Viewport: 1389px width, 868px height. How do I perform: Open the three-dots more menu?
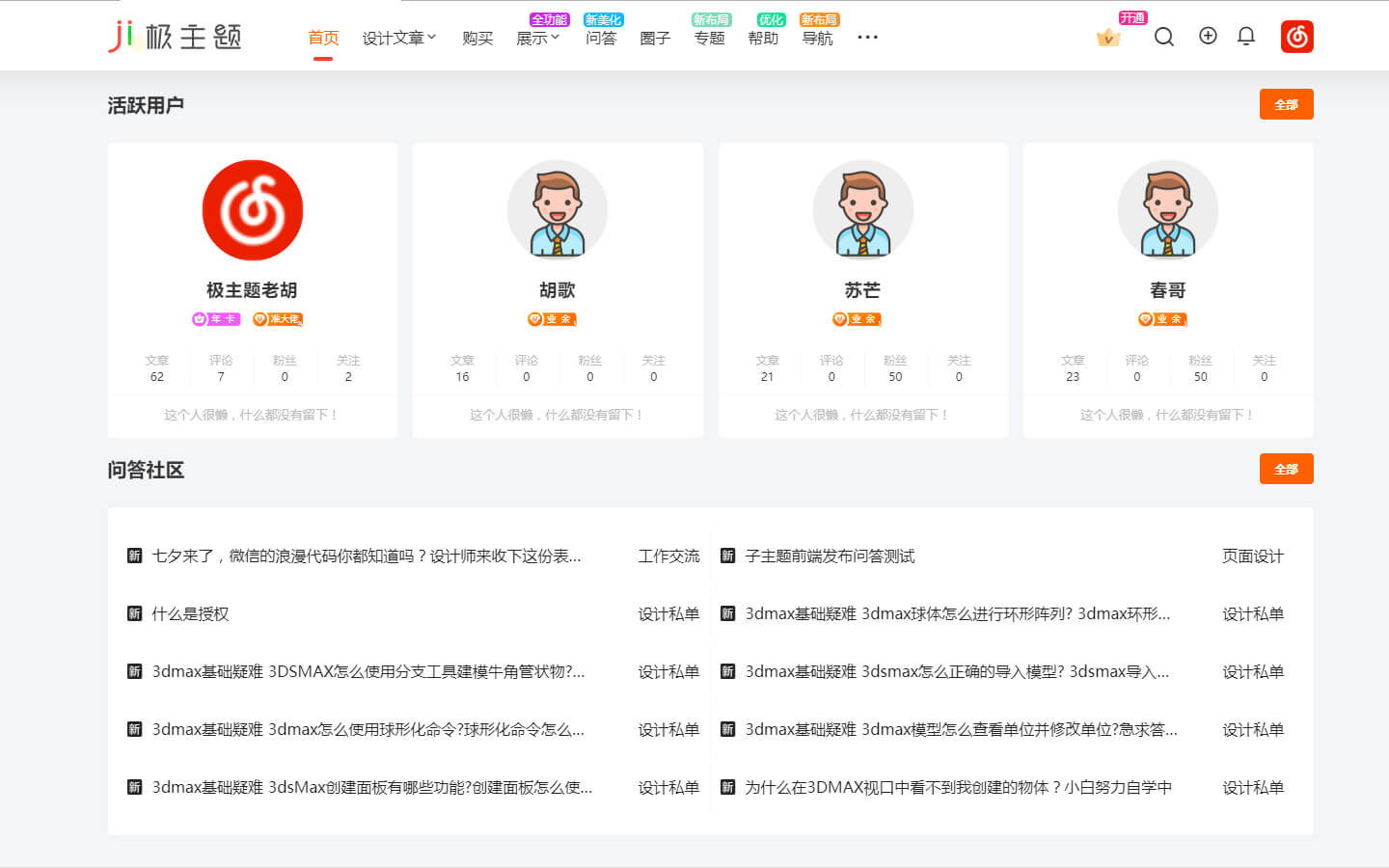(x=867, y=38)
